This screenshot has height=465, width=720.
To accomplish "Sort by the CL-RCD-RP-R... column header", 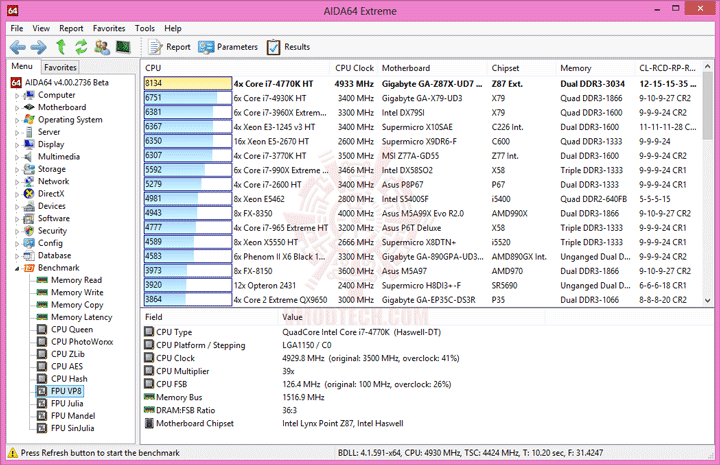I will [x=668, y=68].
